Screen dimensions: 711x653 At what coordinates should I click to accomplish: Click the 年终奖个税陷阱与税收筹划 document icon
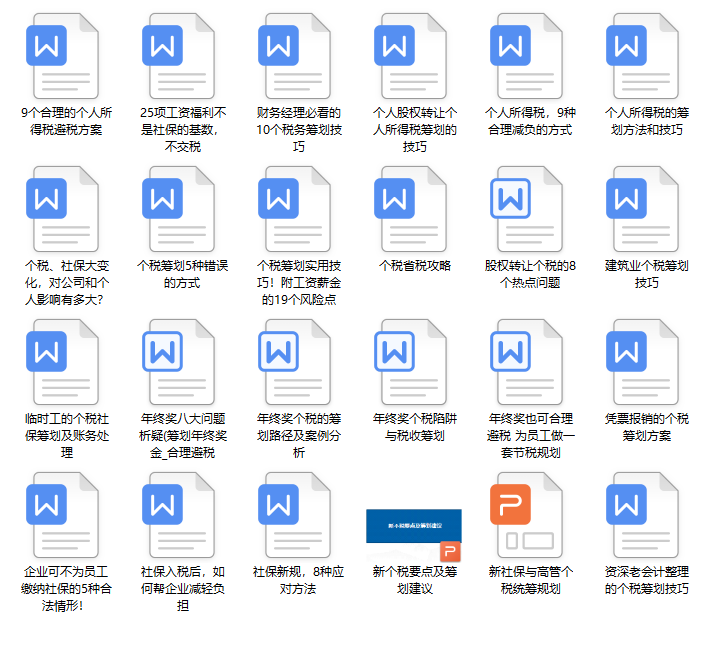coord(411,362)
